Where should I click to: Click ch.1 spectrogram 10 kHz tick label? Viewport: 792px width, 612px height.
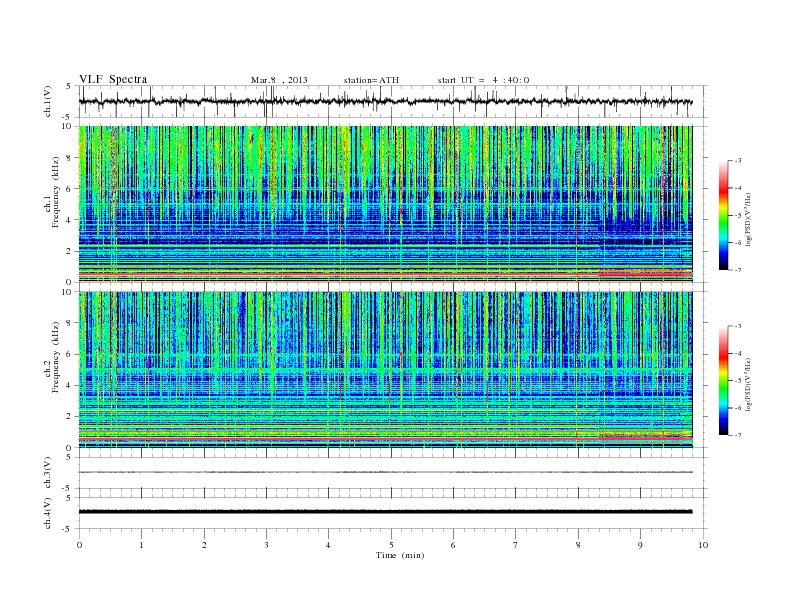tap(67, 126)
